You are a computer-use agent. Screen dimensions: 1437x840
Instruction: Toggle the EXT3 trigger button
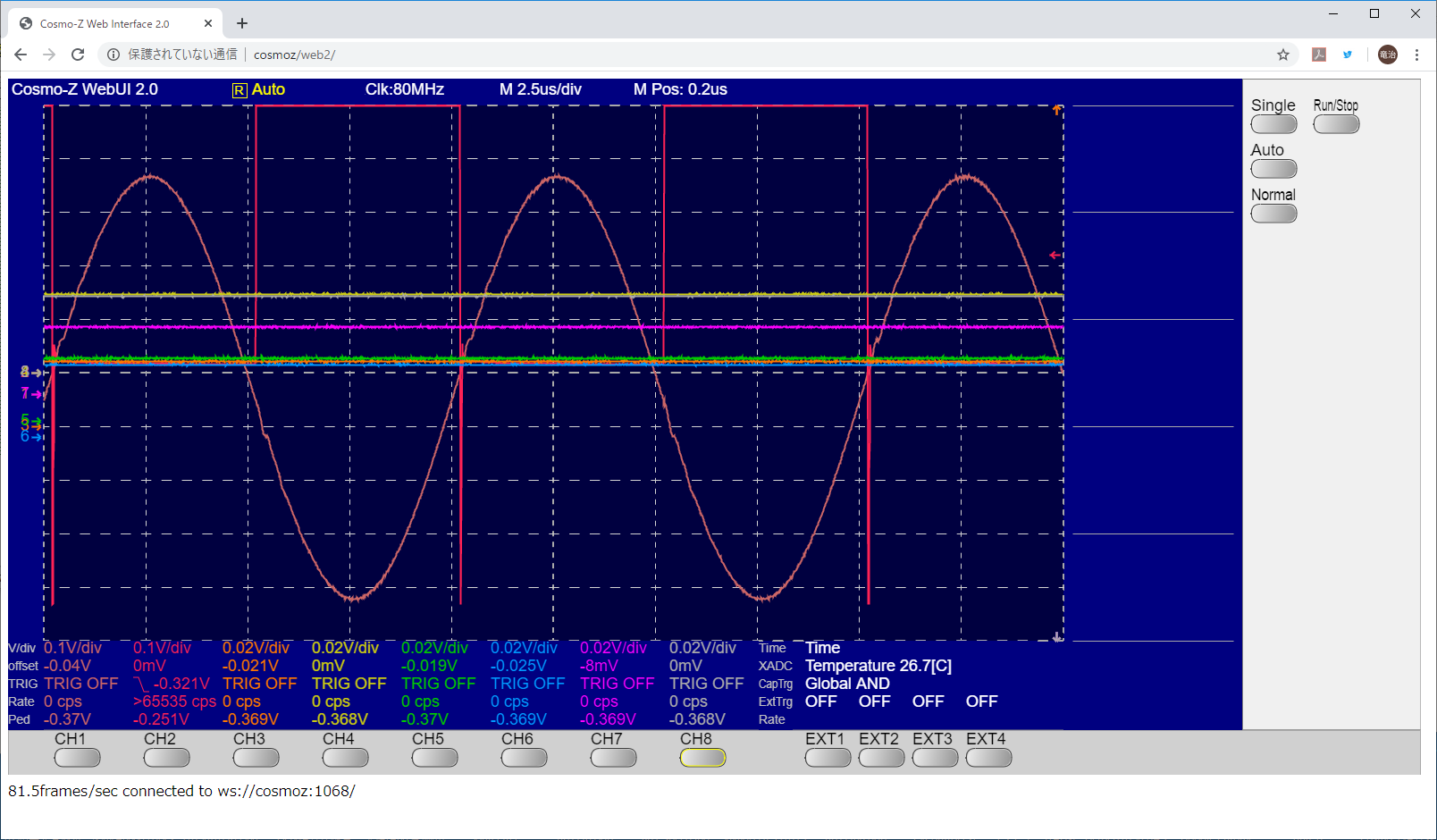935,758
